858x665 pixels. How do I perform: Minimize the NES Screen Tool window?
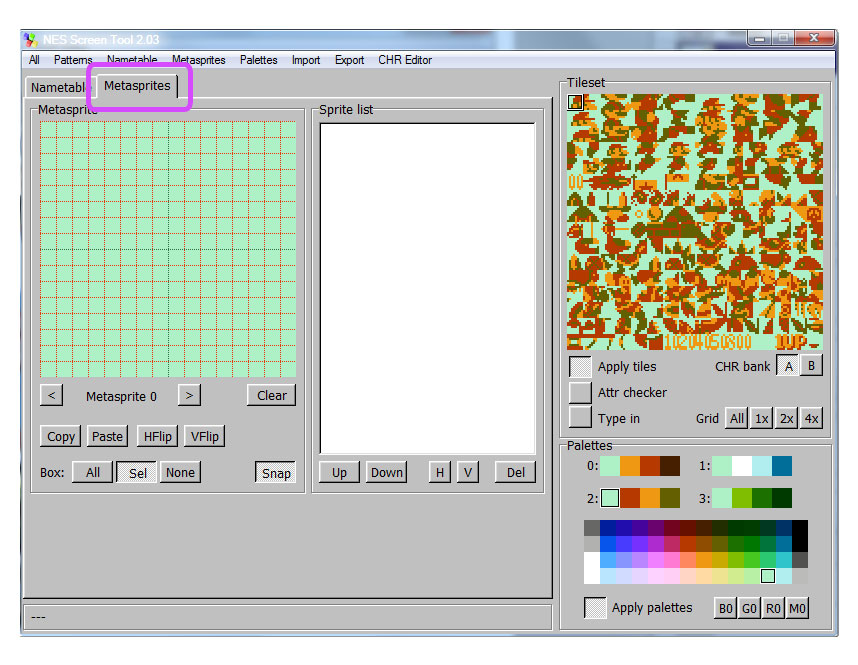click(760, 38)
